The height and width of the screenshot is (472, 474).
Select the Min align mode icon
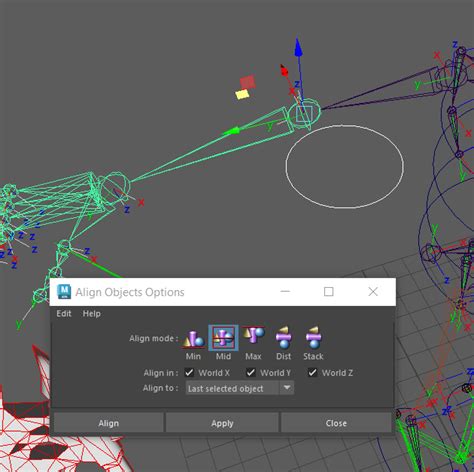pyautogui.click(x=193, y=338)
